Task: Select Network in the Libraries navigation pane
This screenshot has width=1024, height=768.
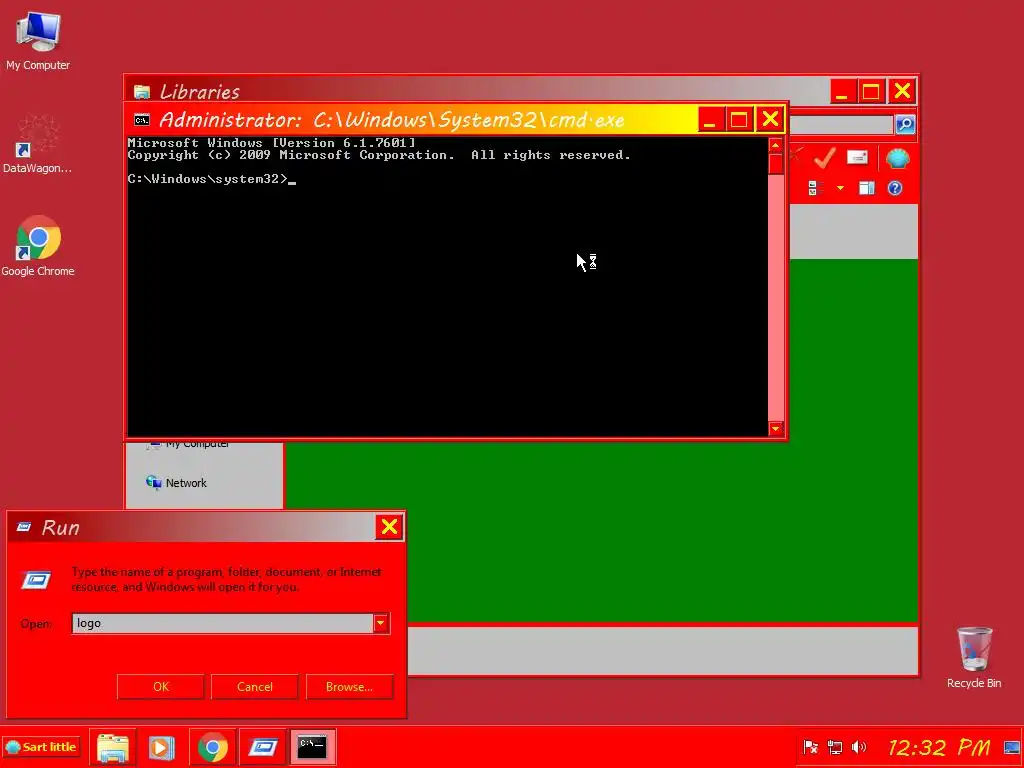Action: [176, 483]
